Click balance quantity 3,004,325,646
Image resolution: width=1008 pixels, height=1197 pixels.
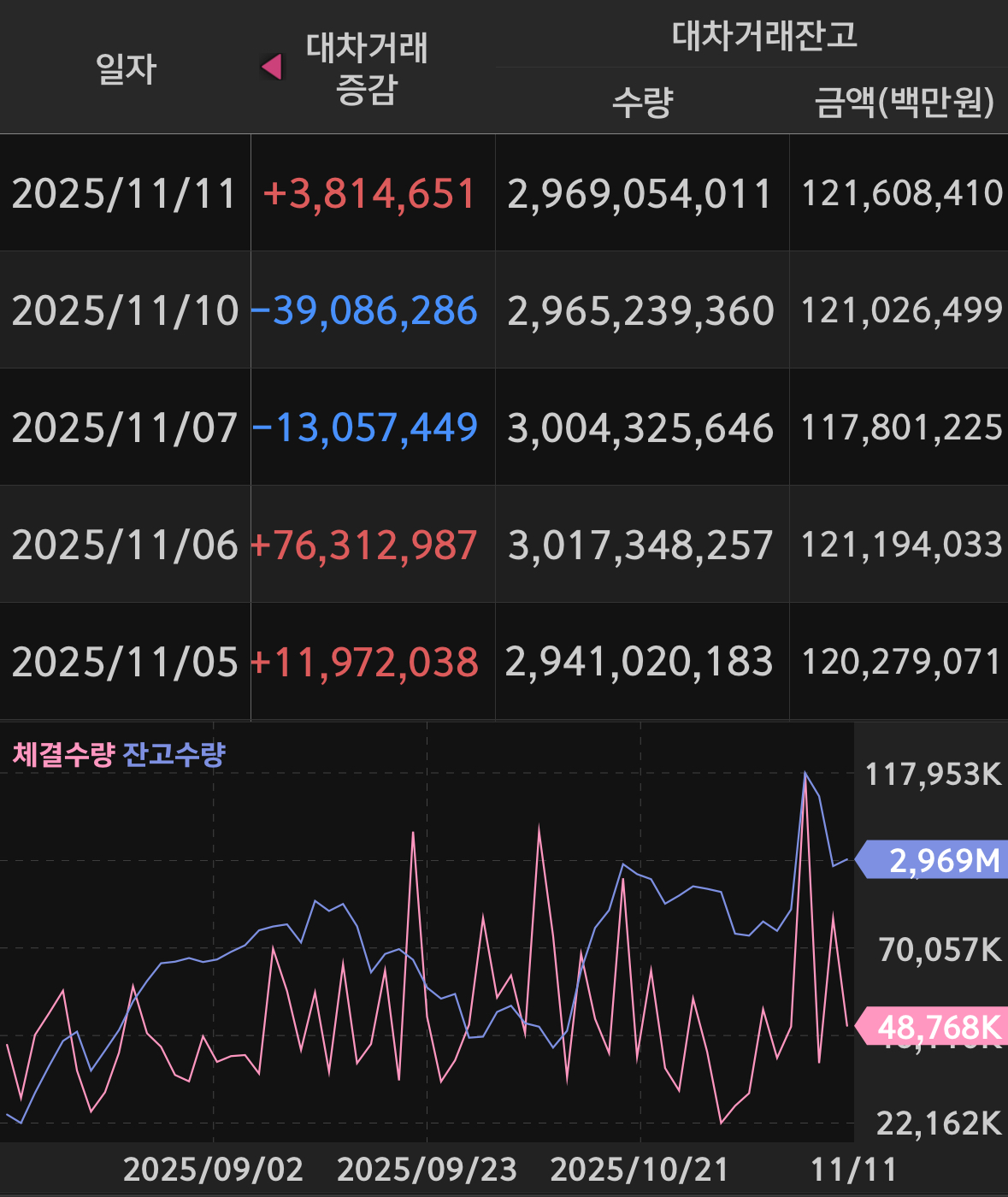click(640, 428)
